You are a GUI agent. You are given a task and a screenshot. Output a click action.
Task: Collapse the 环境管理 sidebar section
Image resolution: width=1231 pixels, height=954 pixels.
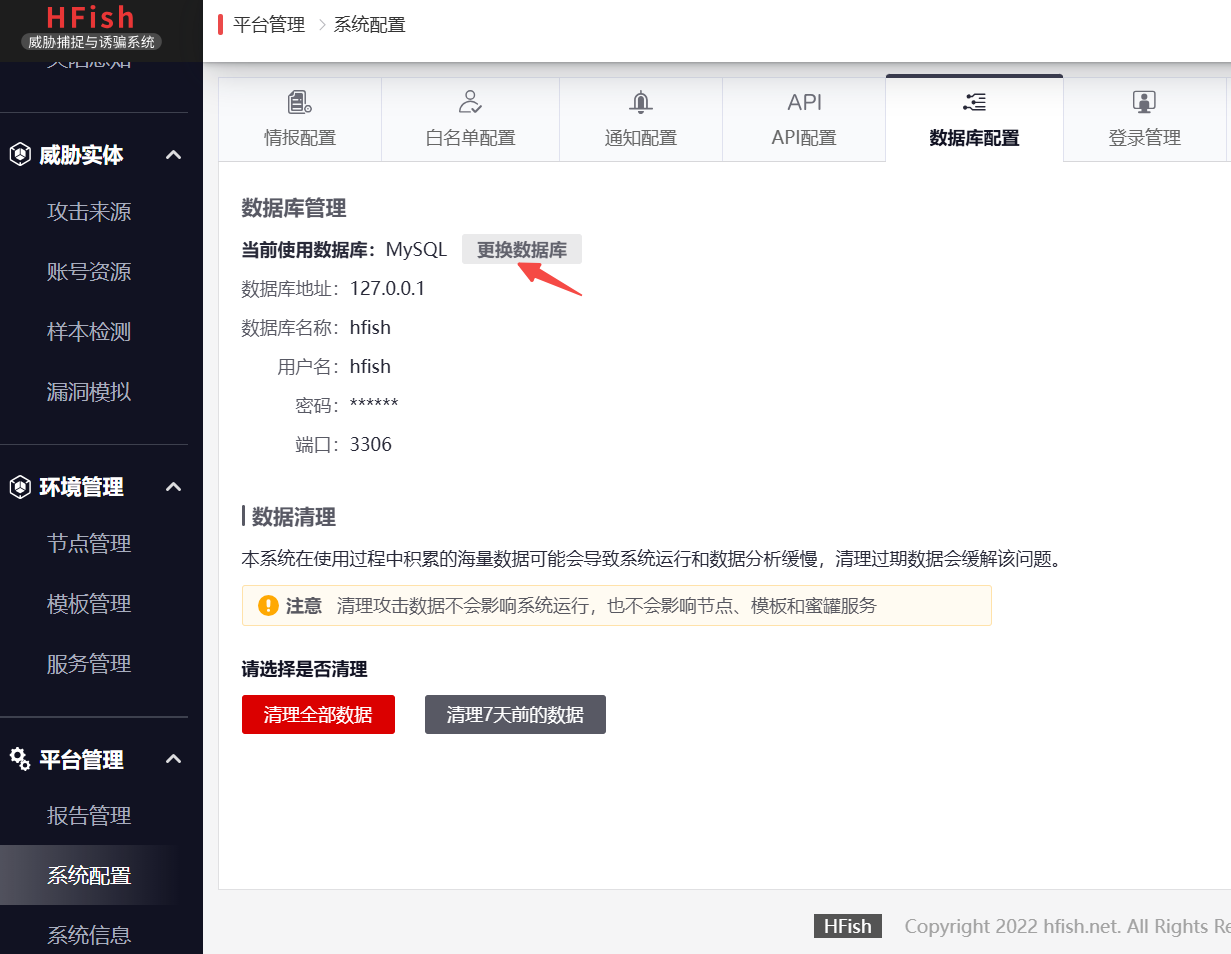coord(173,487)
